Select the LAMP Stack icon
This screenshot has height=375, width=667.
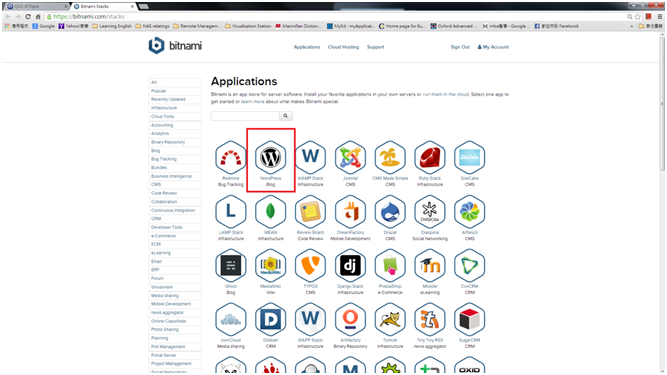coord(231,212)
